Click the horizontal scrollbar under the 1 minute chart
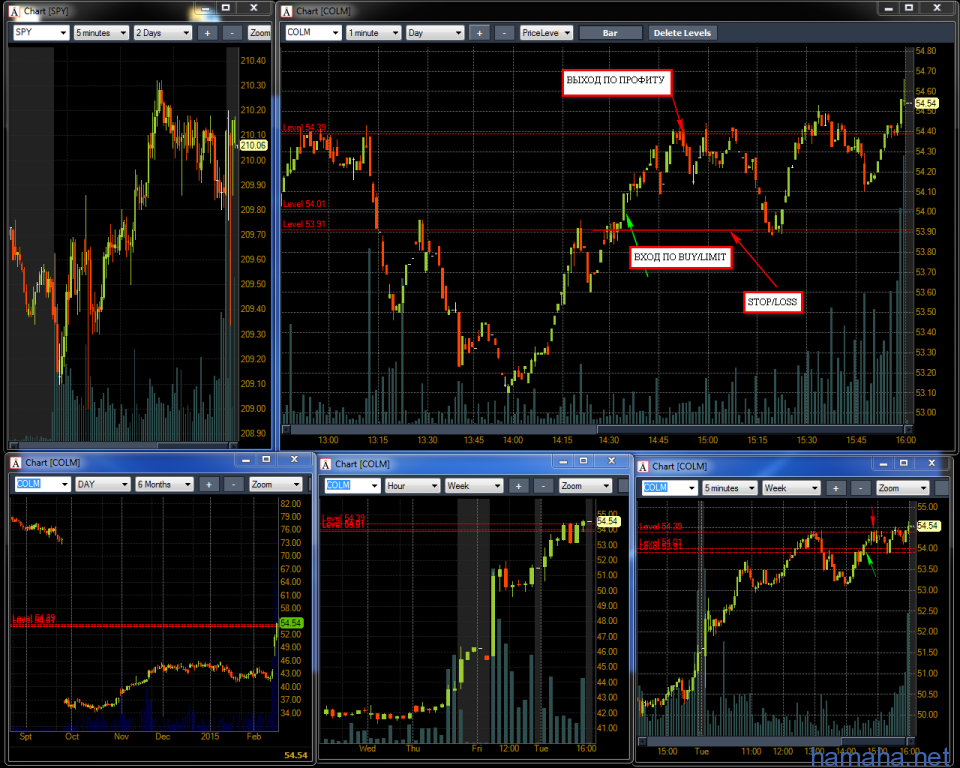 (x=600, y=428)
